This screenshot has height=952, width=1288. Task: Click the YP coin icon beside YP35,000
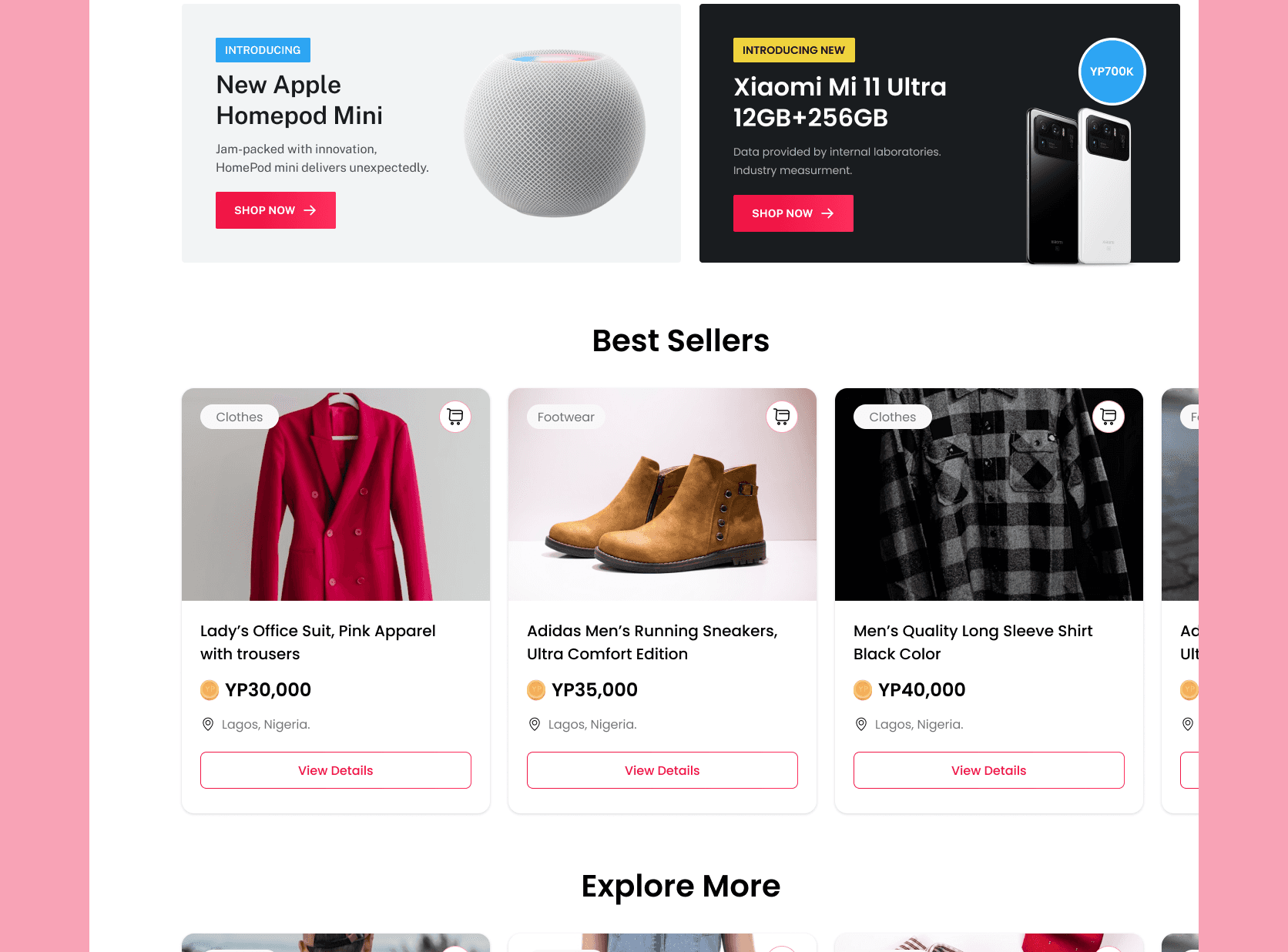pos(536,690)
